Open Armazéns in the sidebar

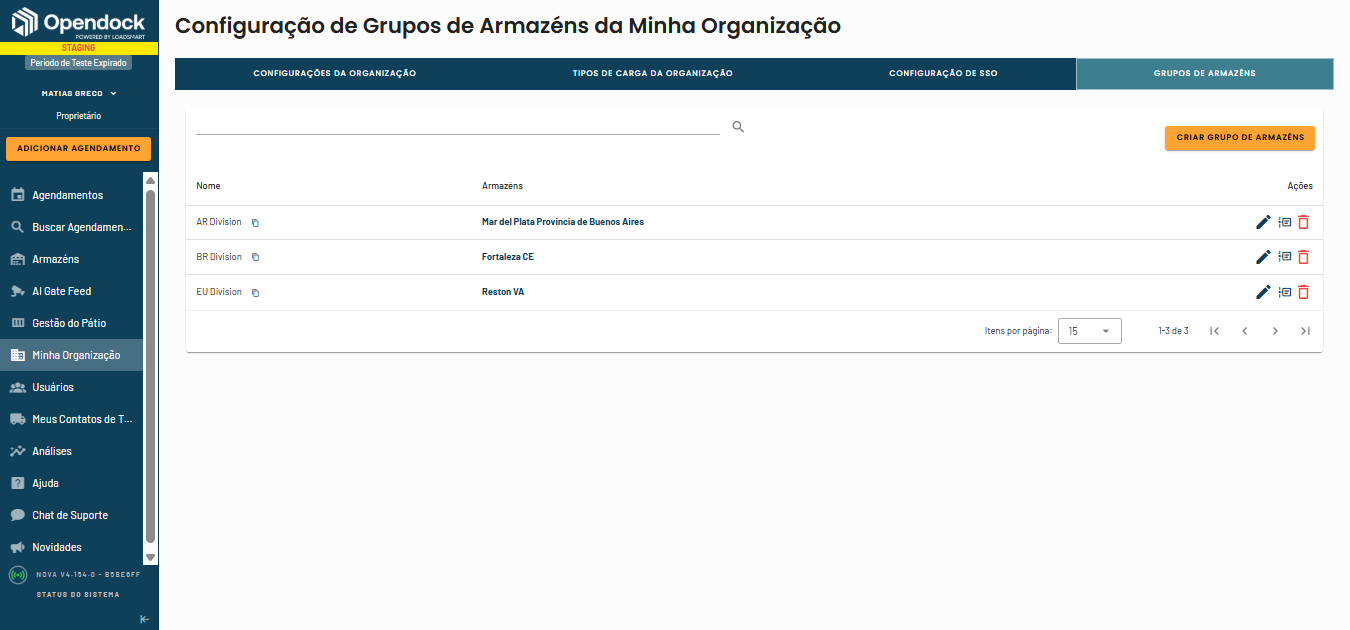pyautogui.click(x=72, y=259)
